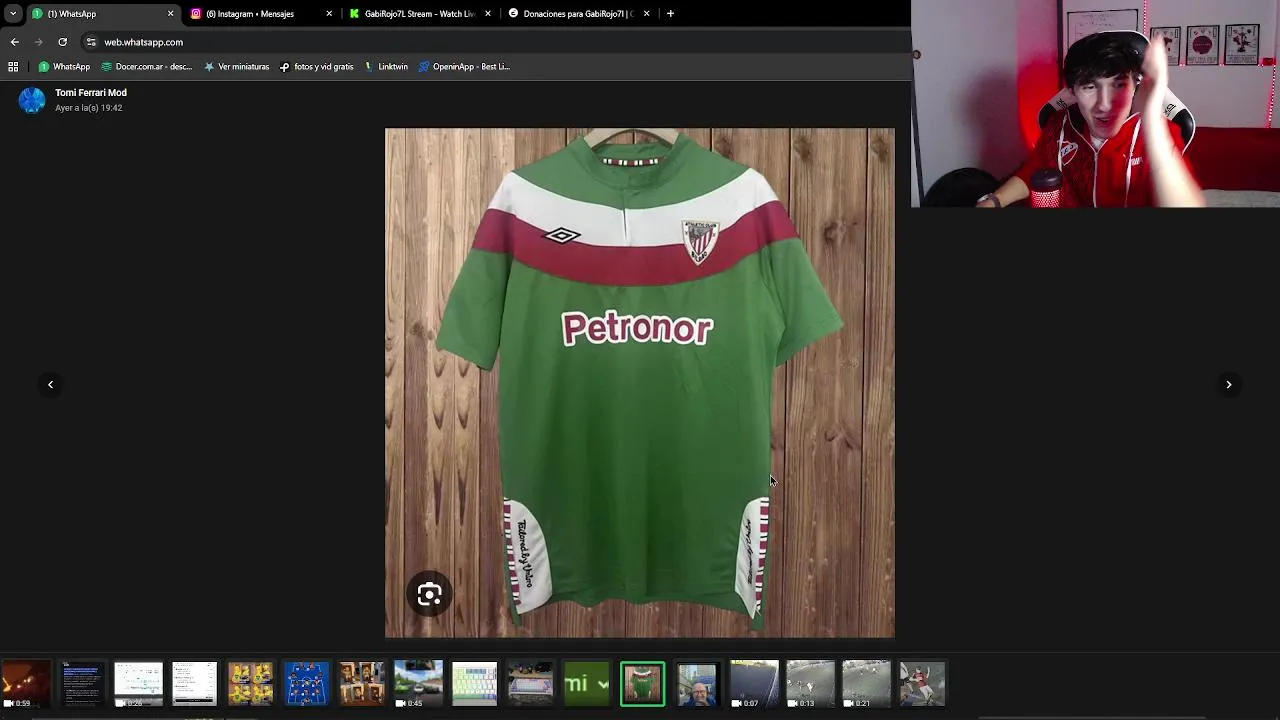Select the 0:07 video thumbnail
This screenshot has width=1280, height=720.
[754, 685]
